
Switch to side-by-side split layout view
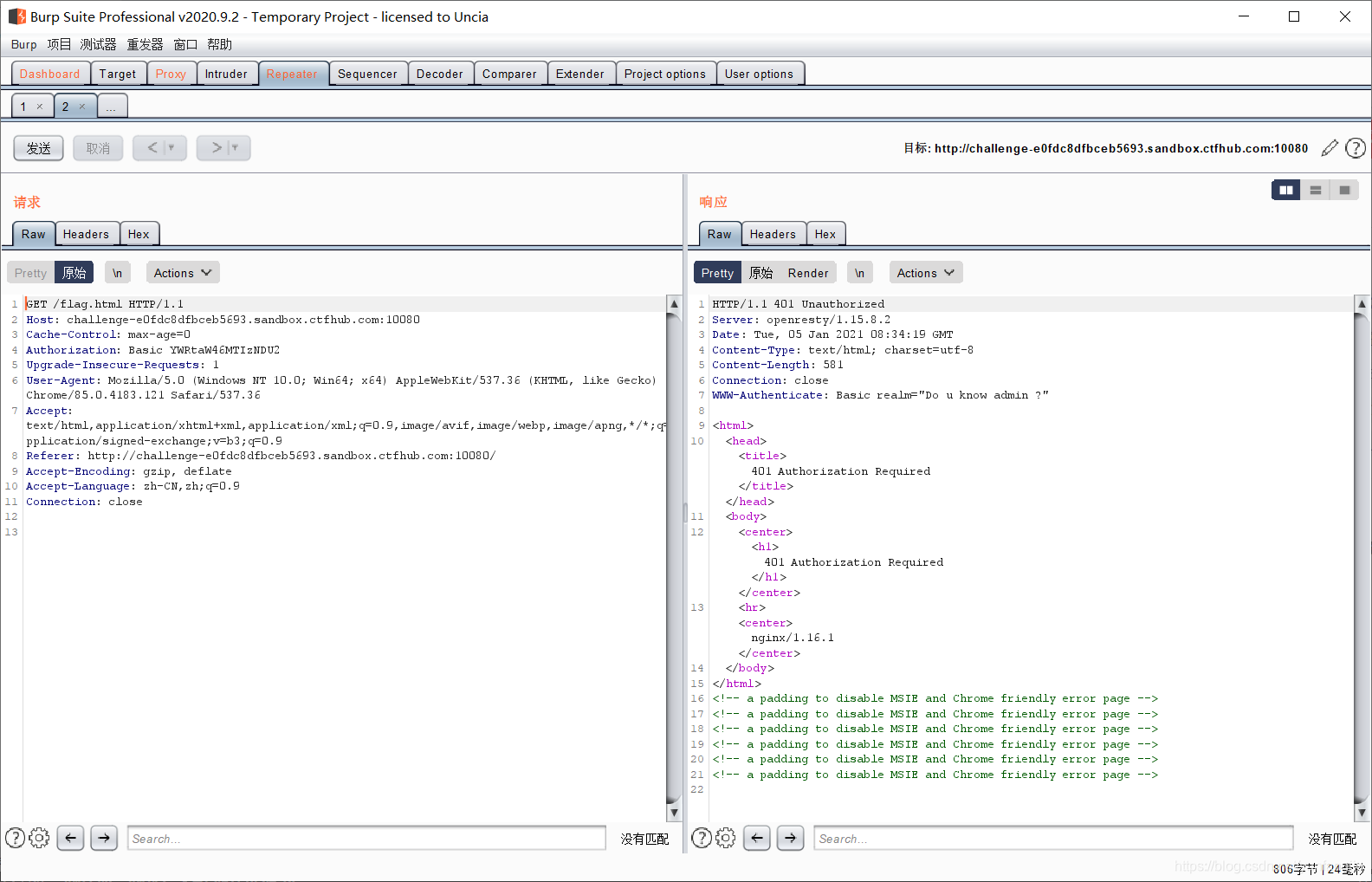[1286, 190]
